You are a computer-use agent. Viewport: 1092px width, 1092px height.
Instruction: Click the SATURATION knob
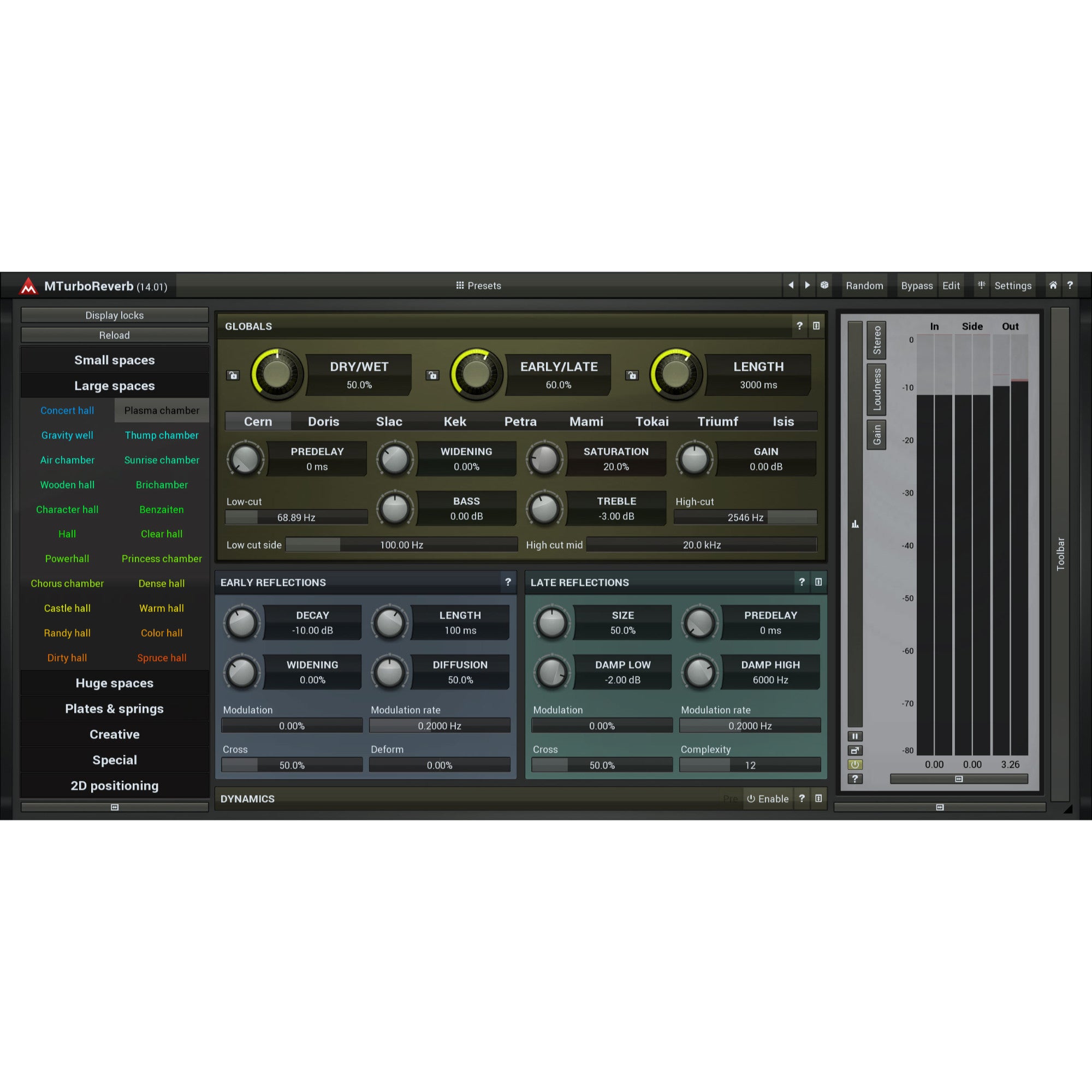[x=544, y=459]
